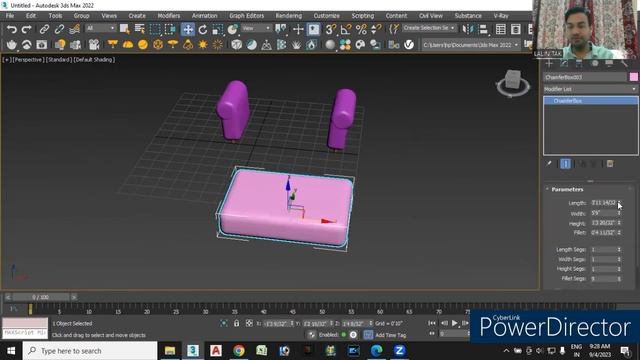Click the Fillet Segs value field
Screen dimensions: 640x360
coord(604,279)
